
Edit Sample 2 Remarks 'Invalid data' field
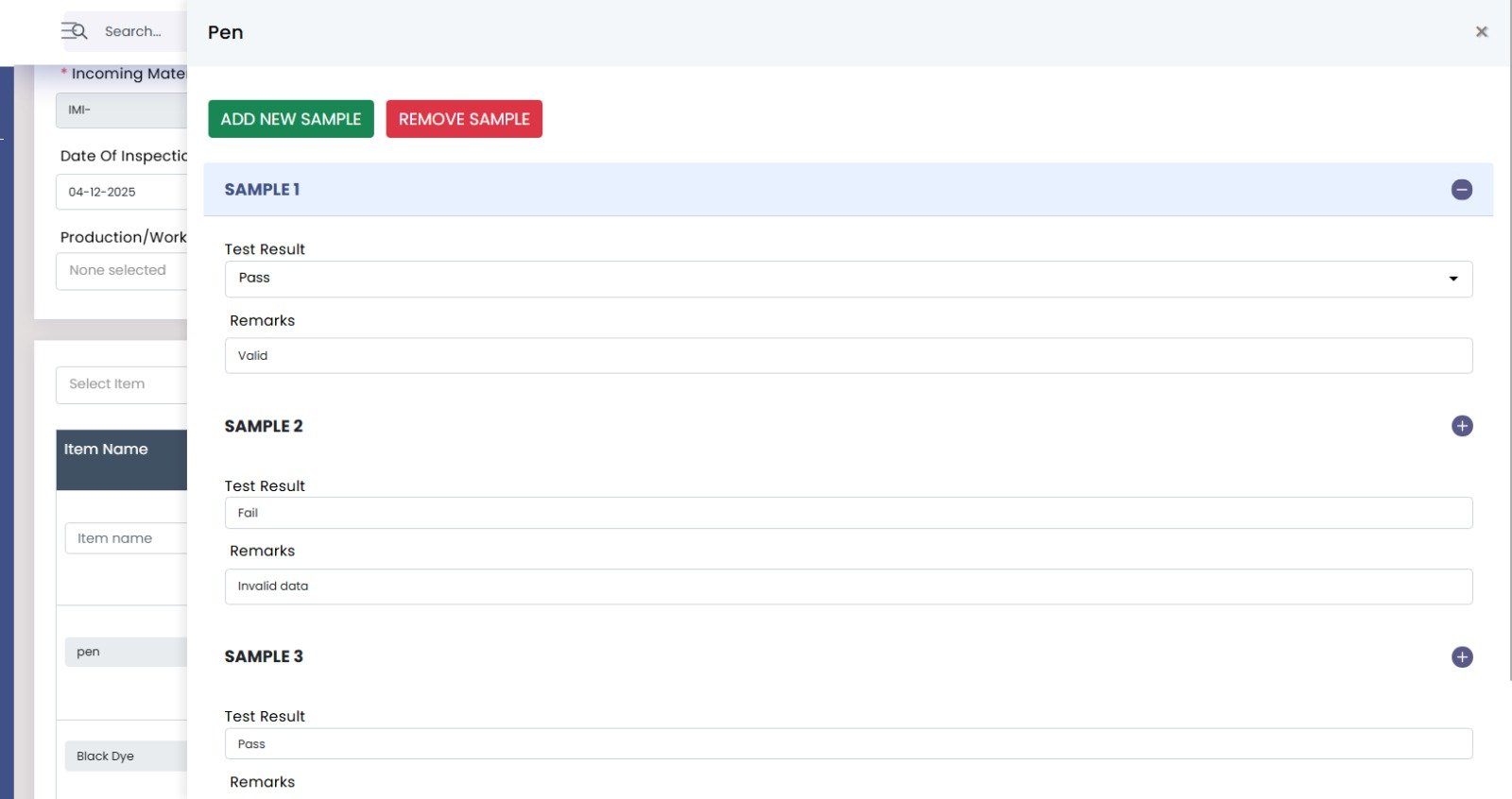pyautogui.click(x=848, y=586)
